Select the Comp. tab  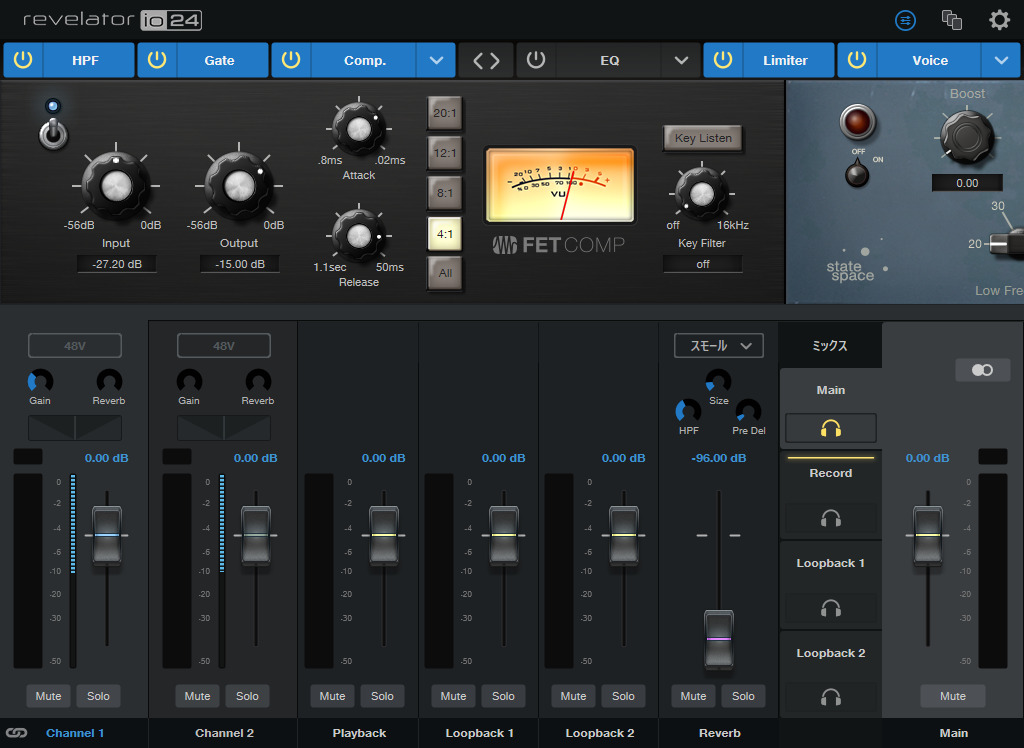364,60
